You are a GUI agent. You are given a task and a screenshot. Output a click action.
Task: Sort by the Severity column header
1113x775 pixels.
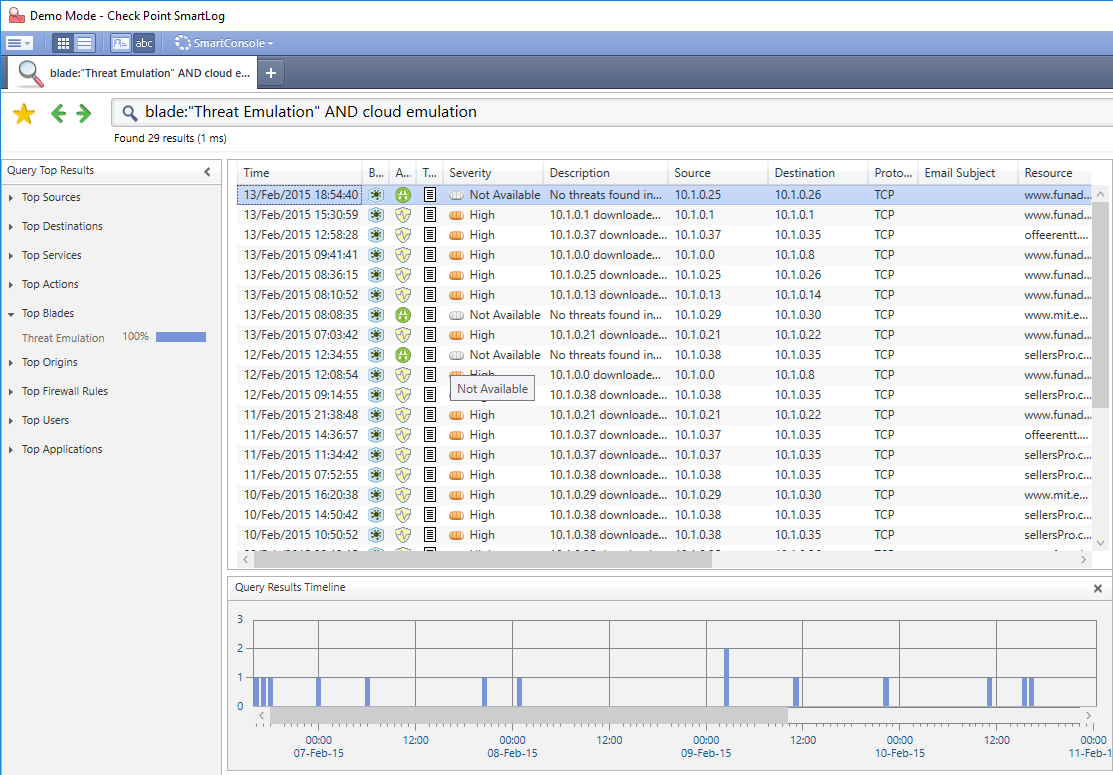pyautogui.click(x=493, y=172)
